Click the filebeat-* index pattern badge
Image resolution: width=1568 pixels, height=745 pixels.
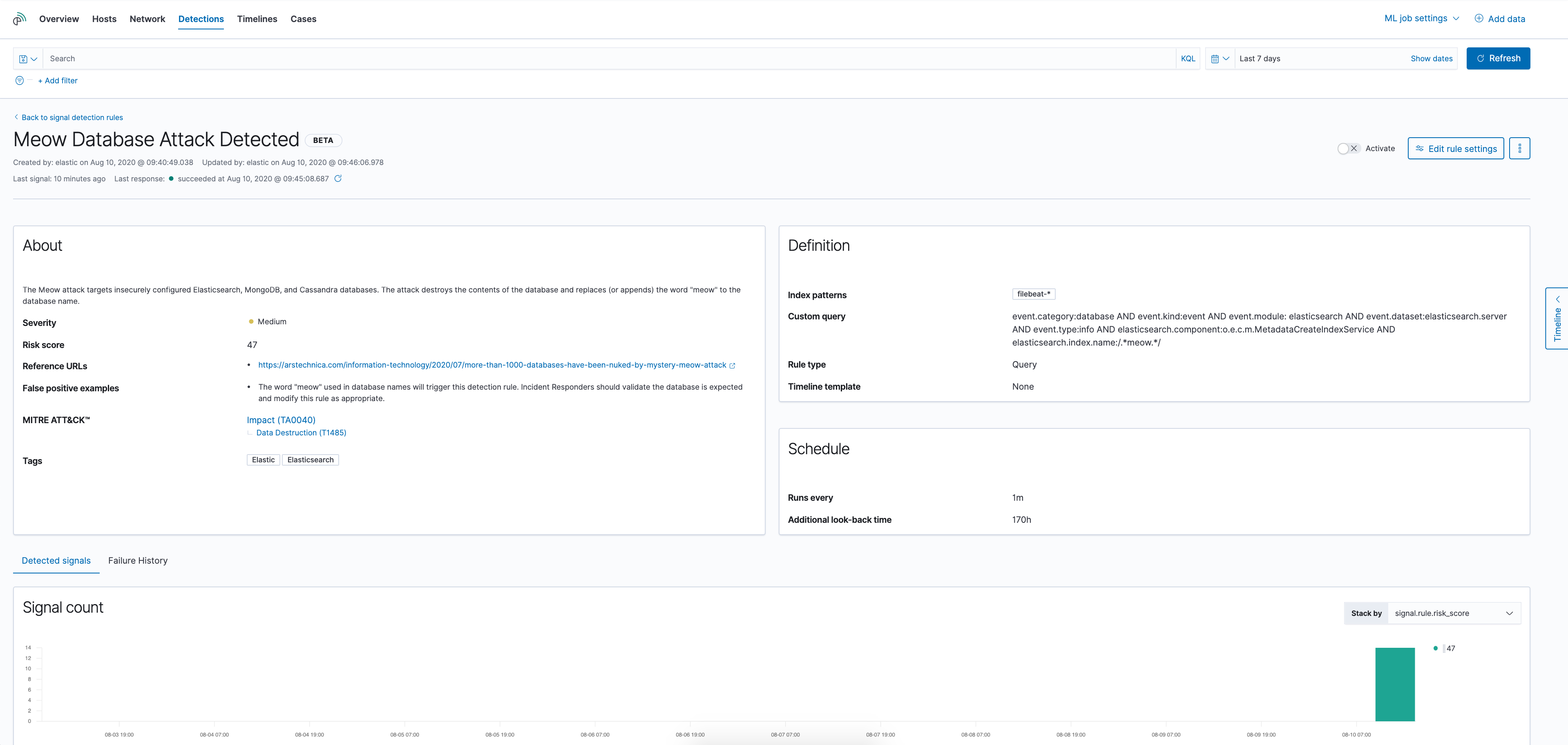tap(1033, 294)
